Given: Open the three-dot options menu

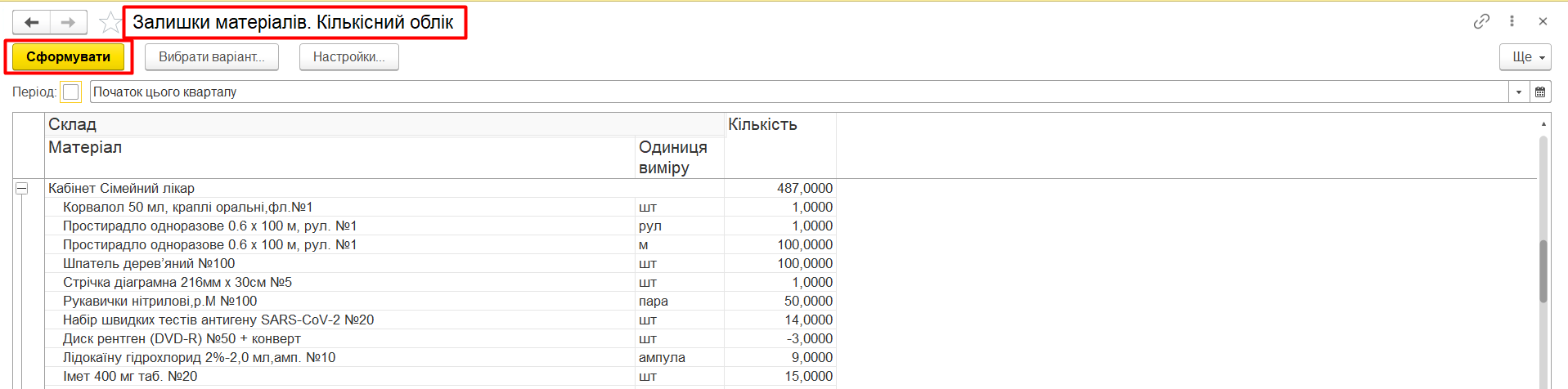Looking at the screenshot, I should click(x=1512, y=21).
